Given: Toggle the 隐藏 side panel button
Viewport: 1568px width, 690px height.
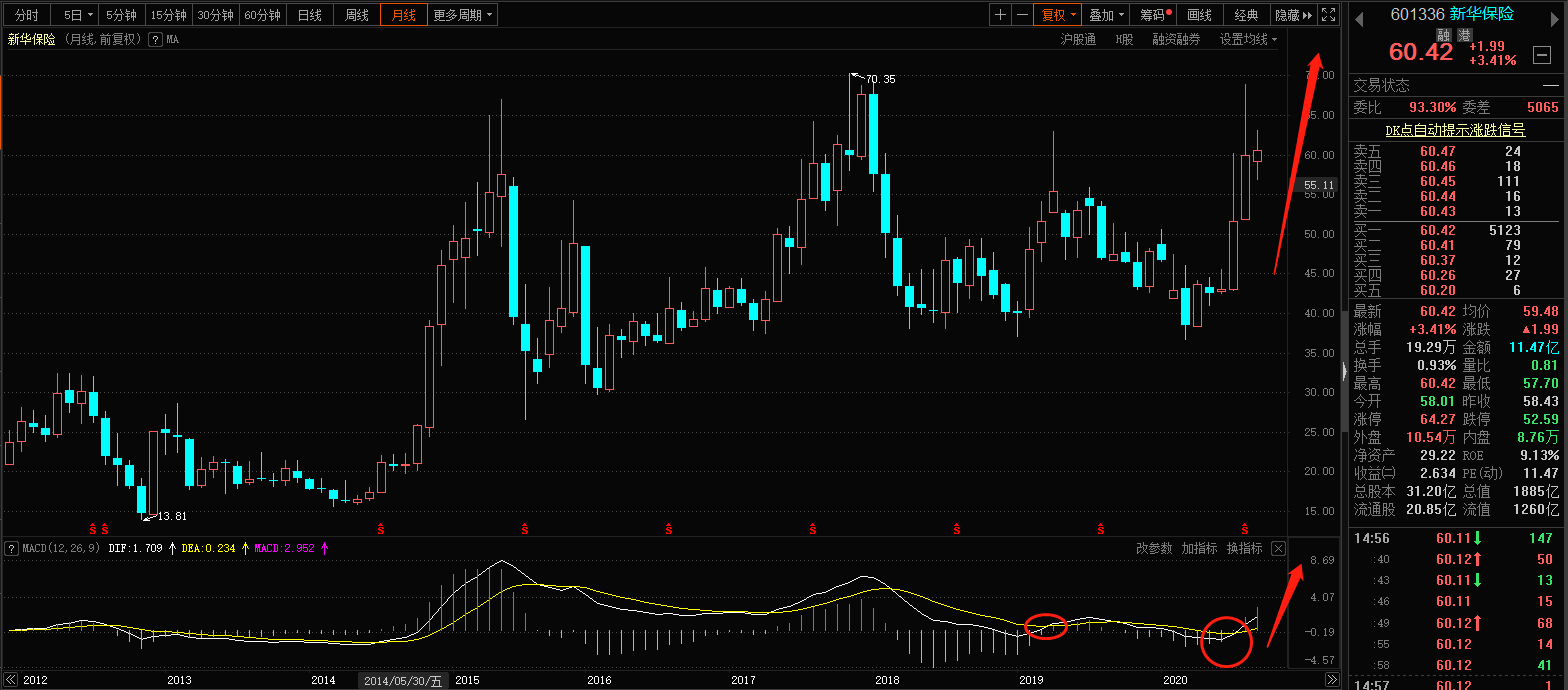Looking at the screenshot, I should coord(1292,15).
